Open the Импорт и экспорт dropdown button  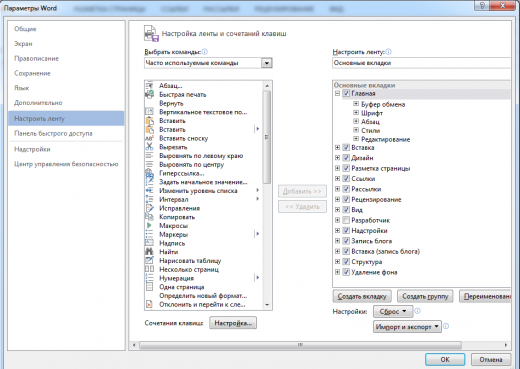click(407, 327)
